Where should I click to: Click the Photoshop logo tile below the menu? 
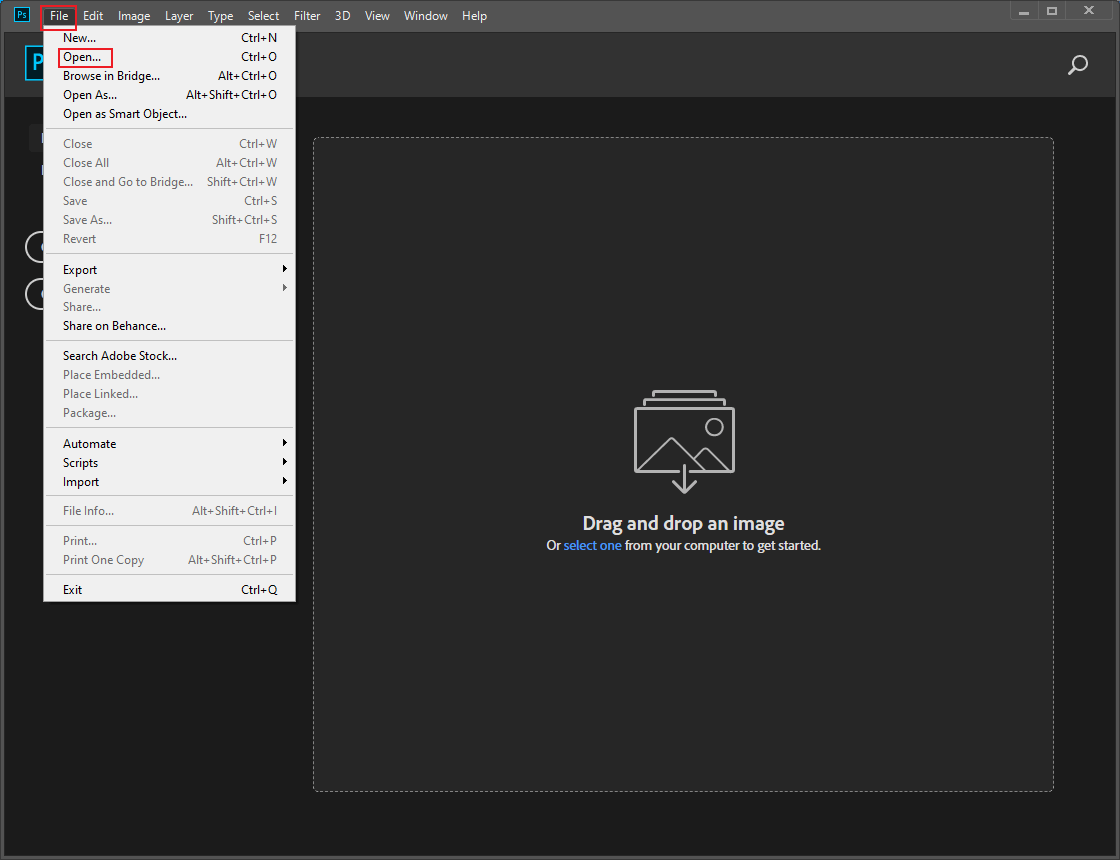[36, 63]
